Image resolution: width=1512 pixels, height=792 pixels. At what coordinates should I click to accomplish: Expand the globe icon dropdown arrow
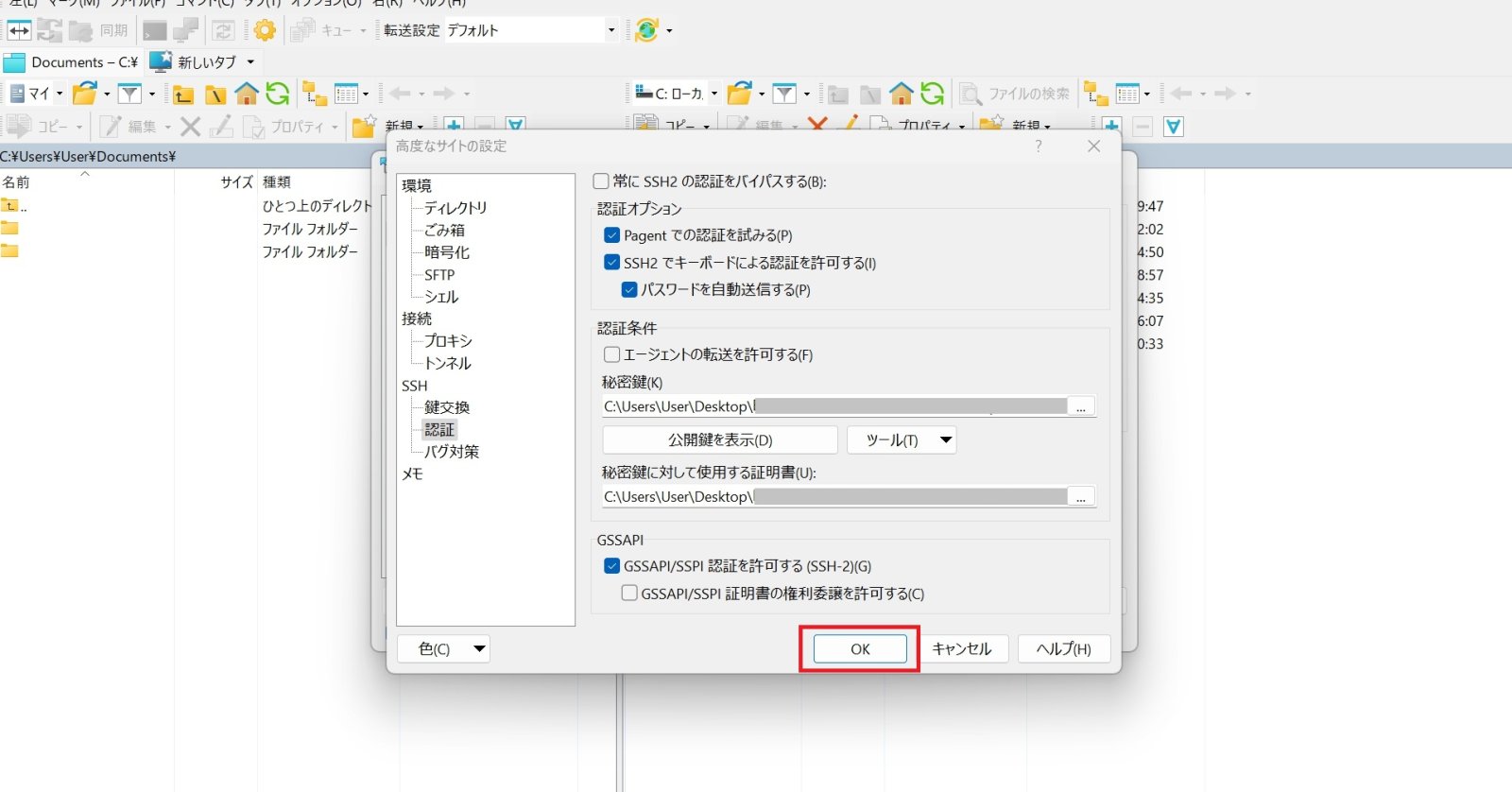669,30
